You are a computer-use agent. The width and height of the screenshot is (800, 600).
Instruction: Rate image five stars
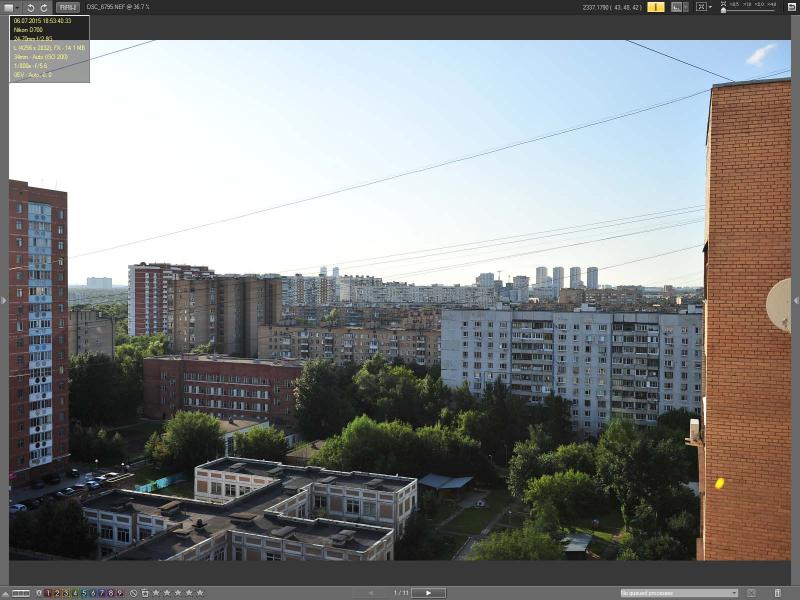point(200,593)
